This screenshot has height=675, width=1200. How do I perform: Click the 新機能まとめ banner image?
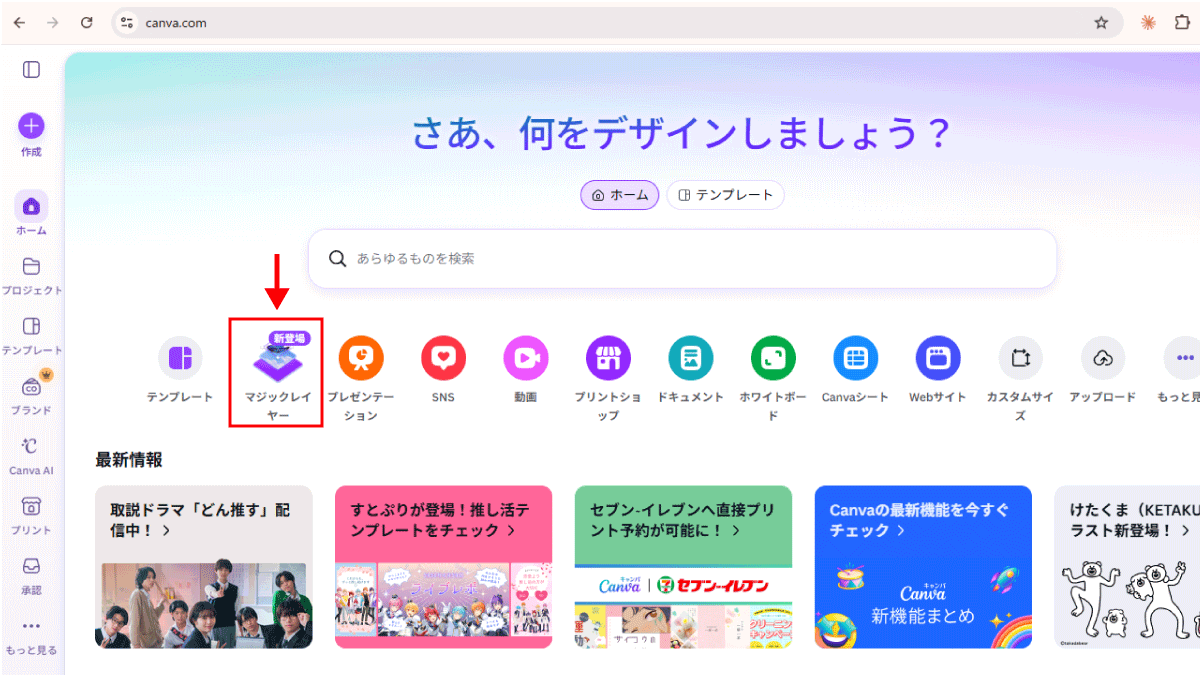[923, 605]
